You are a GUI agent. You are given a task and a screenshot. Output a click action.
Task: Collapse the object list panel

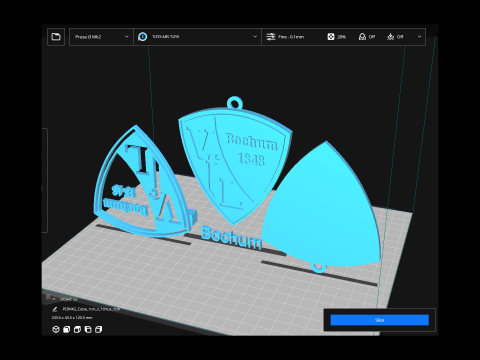(x=54, y=299)
